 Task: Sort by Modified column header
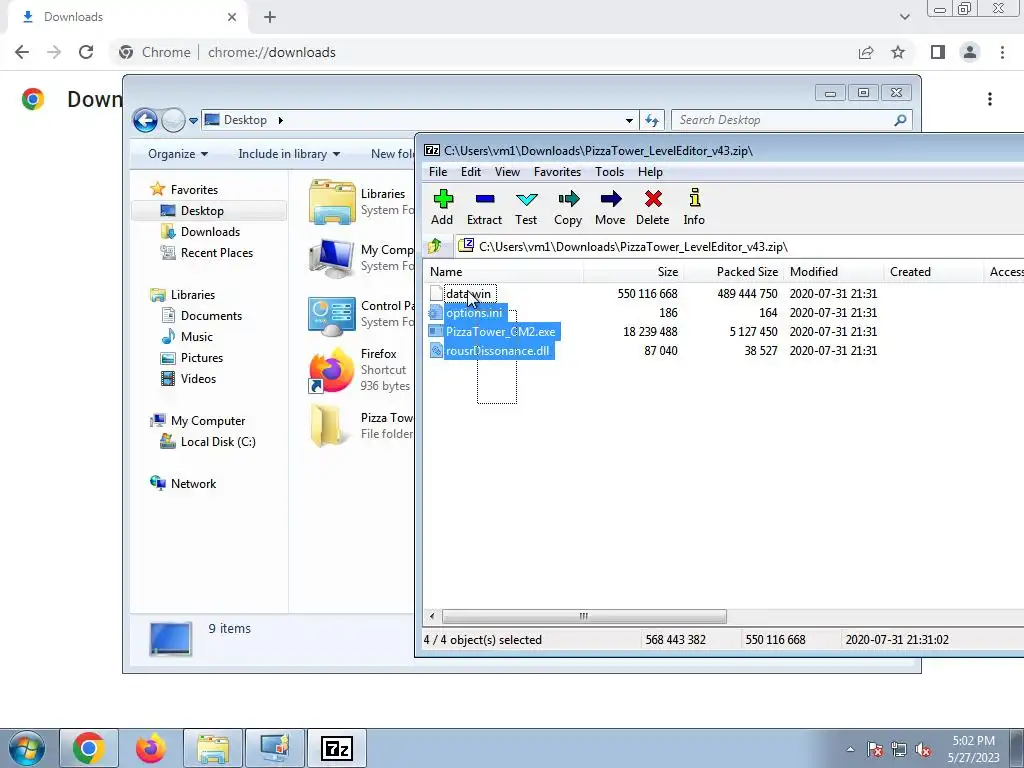tap(833, 272)
